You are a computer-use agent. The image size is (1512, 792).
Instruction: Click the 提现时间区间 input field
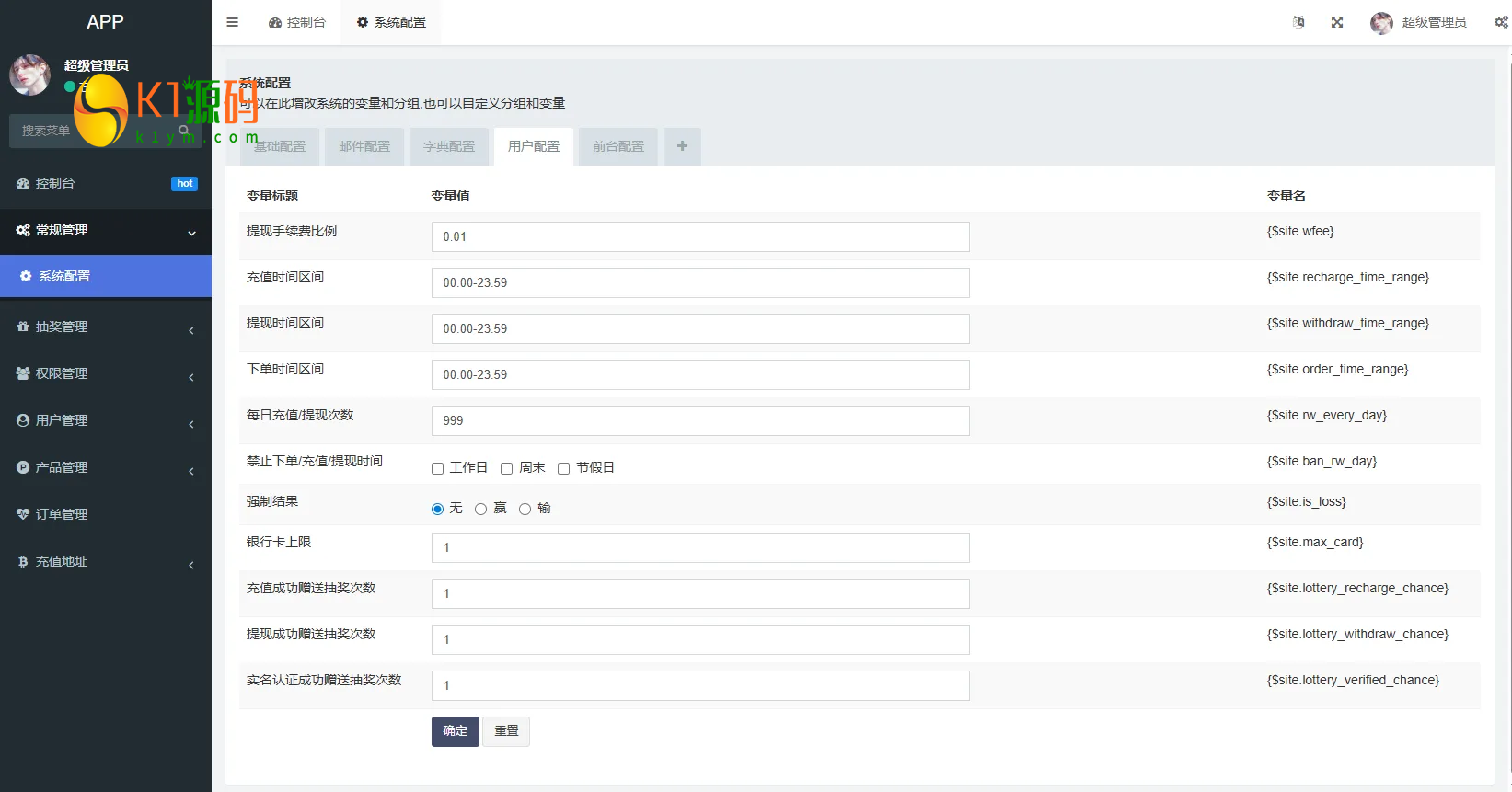point(700,328)
